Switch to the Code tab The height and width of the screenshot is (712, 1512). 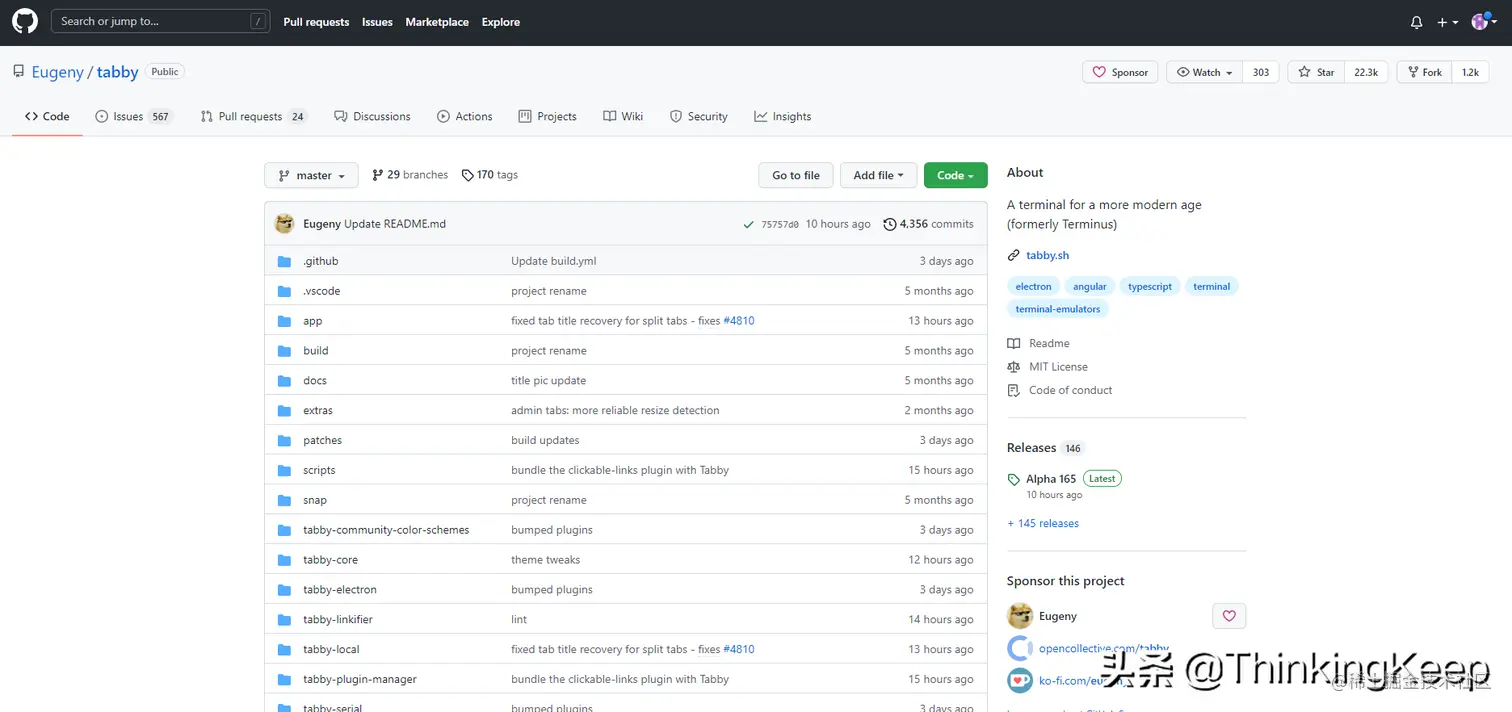coord(47,116)
